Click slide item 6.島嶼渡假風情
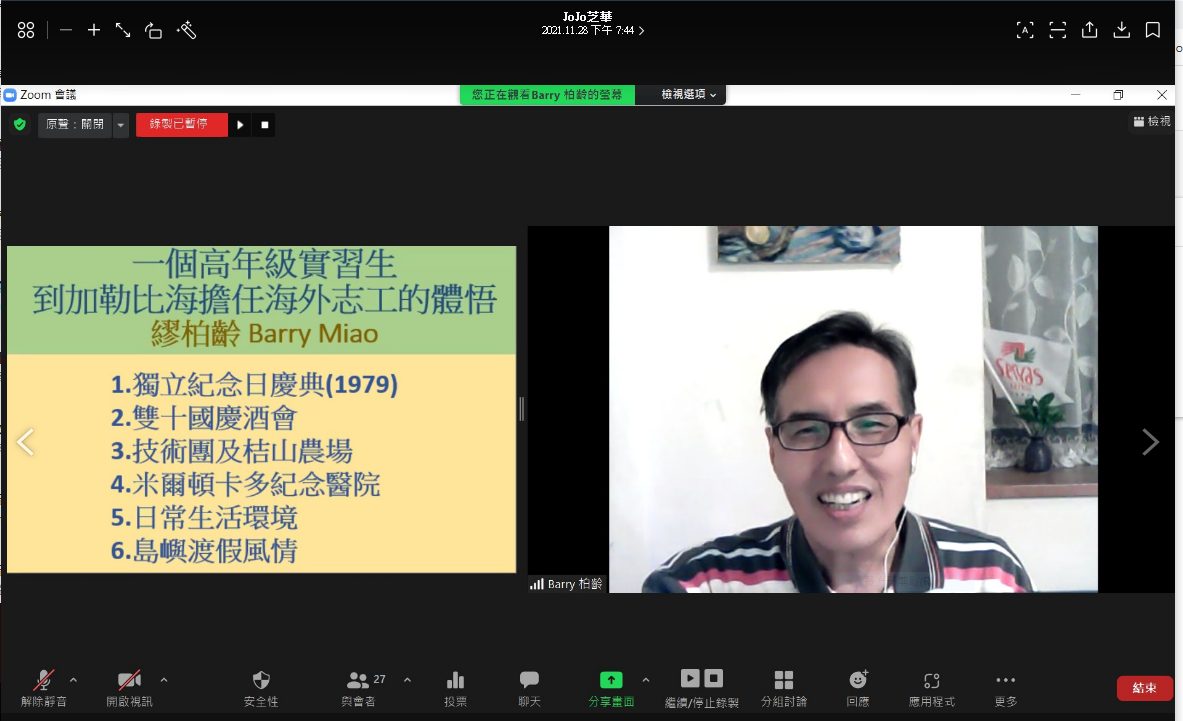Image resolution: width=1183 pixels, height=721 pixels. pos(204,551)
